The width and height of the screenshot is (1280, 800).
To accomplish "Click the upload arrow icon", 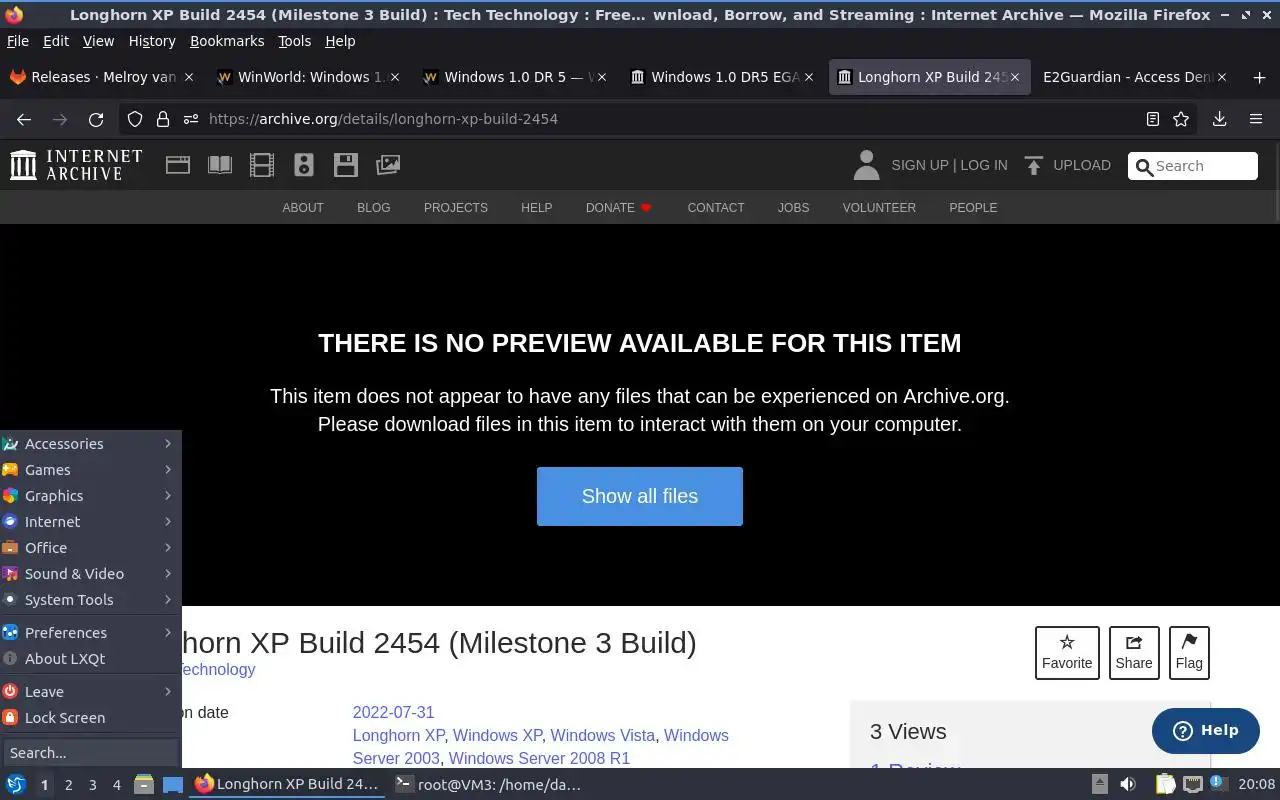I will pos(1034,165).
